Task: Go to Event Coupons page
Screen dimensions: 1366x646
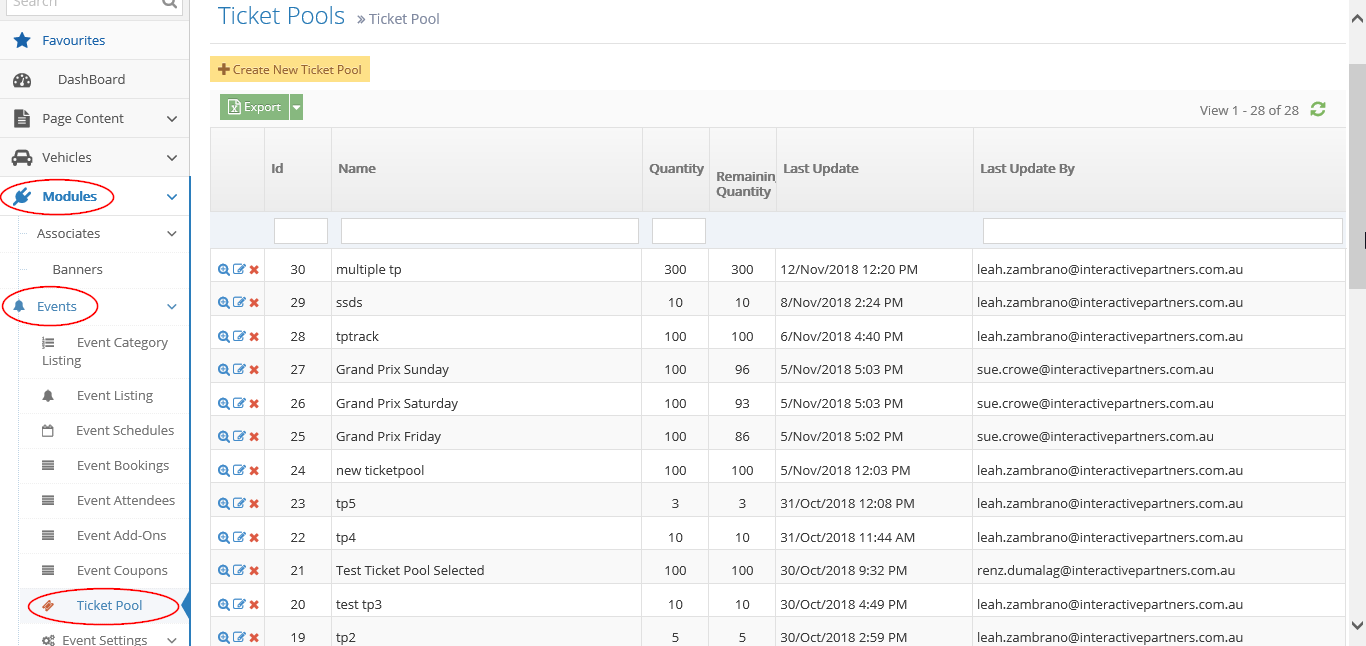Action: (x=122, y=571)
